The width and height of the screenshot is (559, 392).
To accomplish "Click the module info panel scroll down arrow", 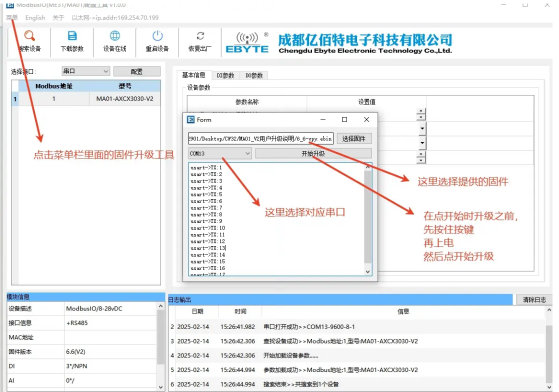I will (x=160, y=387).
